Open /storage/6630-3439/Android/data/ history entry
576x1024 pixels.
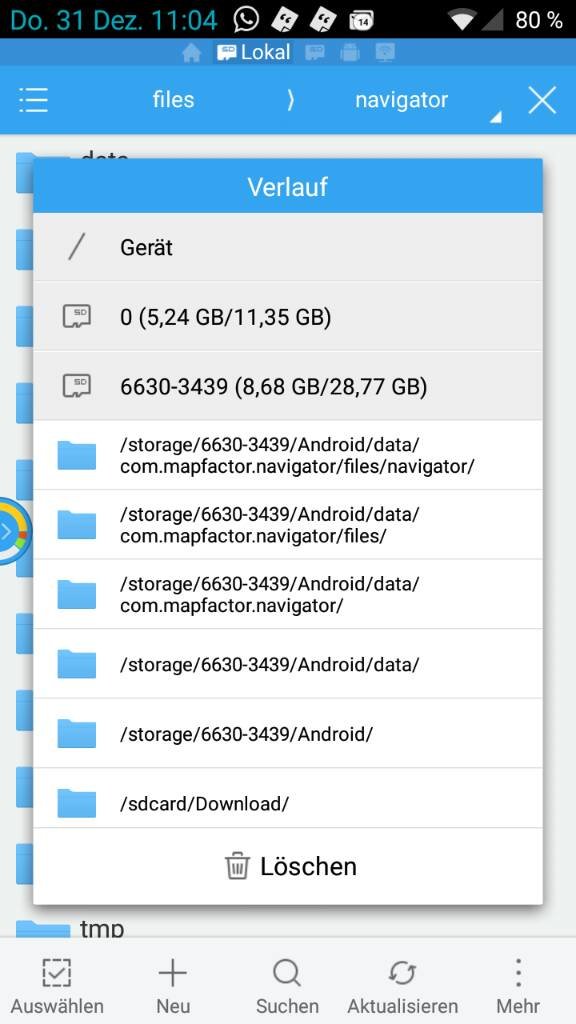pos(288,664)
